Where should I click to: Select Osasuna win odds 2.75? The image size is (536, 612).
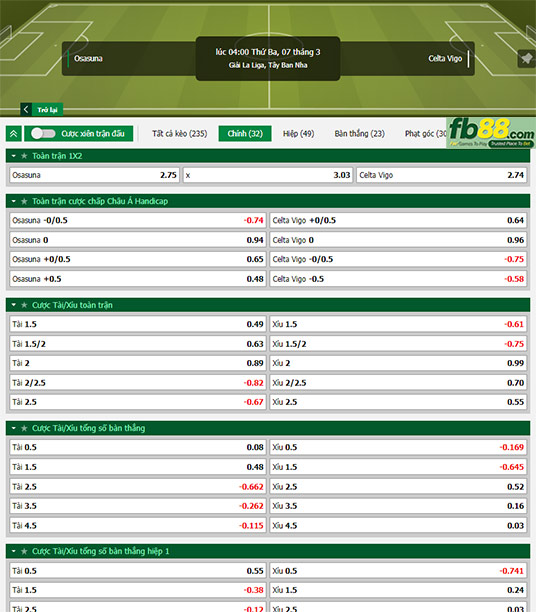(94, 175)
